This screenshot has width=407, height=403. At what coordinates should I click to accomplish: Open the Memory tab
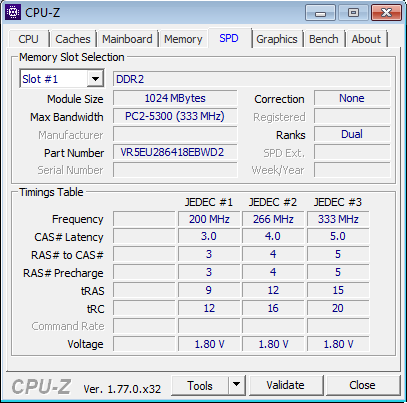click(x=183, y=39)
